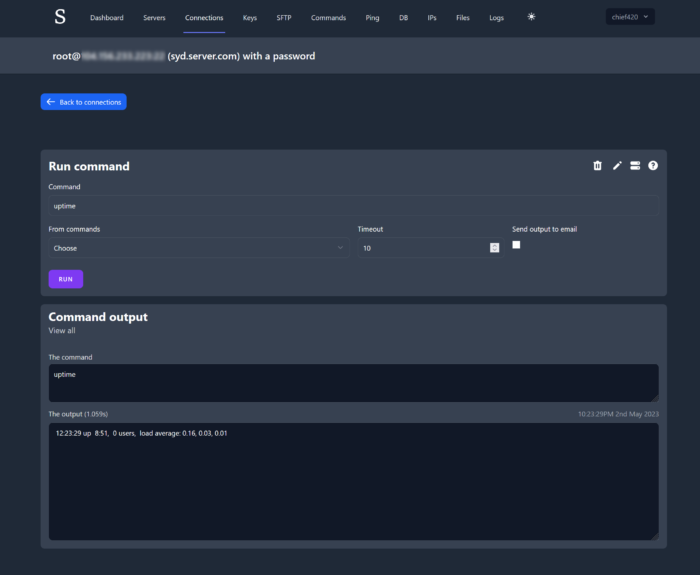
Task: Click the edit pencil icon
Action: pos(617,166)
